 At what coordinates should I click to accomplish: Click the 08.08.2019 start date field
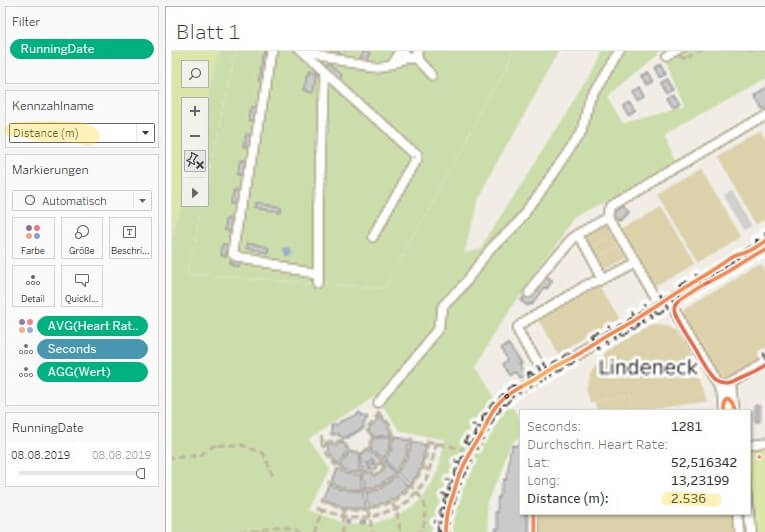[37, 455]
